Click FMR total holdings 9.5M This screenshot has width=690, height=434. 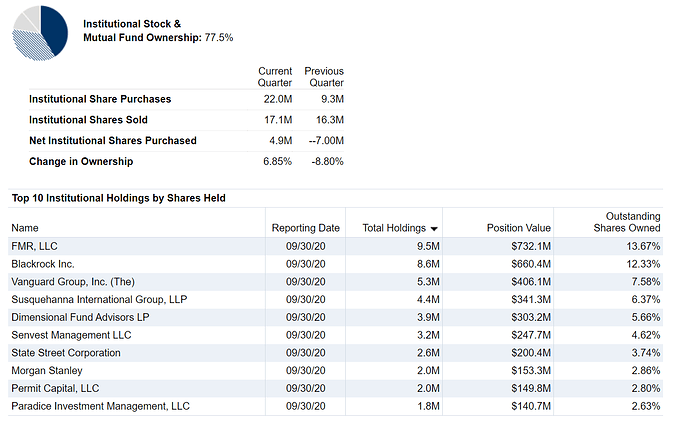(428, 246)
